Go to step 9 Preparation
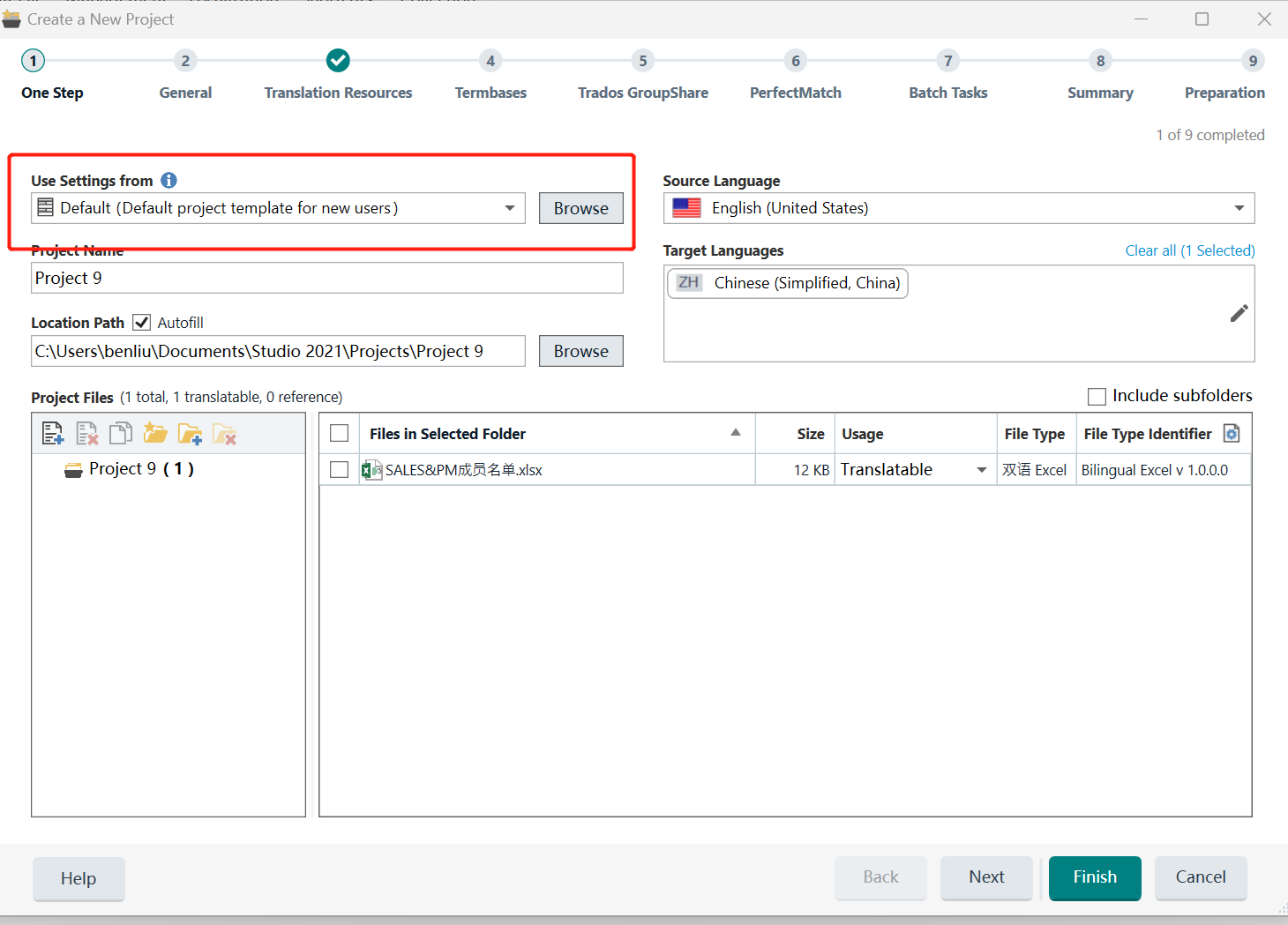Viewport: 1288px width, 925px height. (x=1253, y=61)
